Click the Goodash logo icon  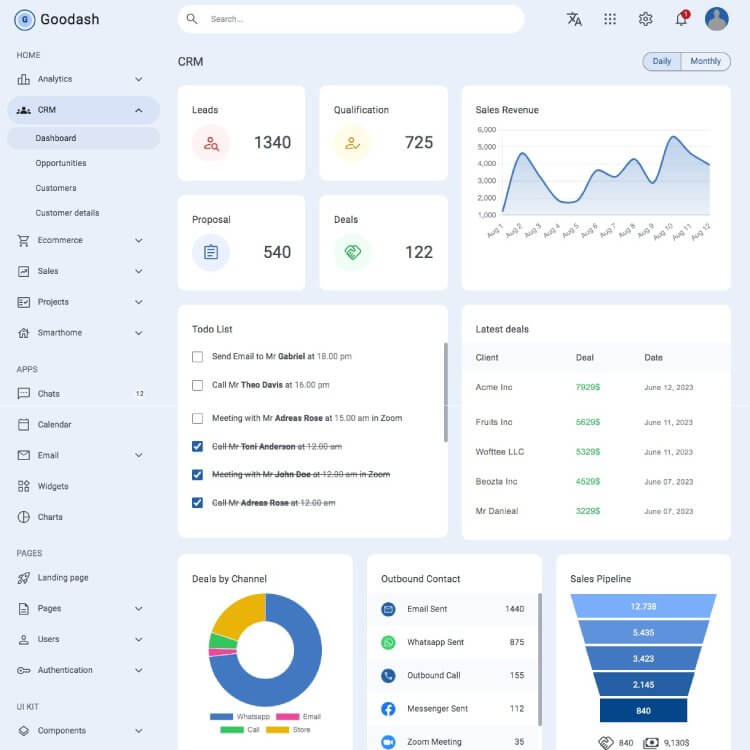pos(25,20)
